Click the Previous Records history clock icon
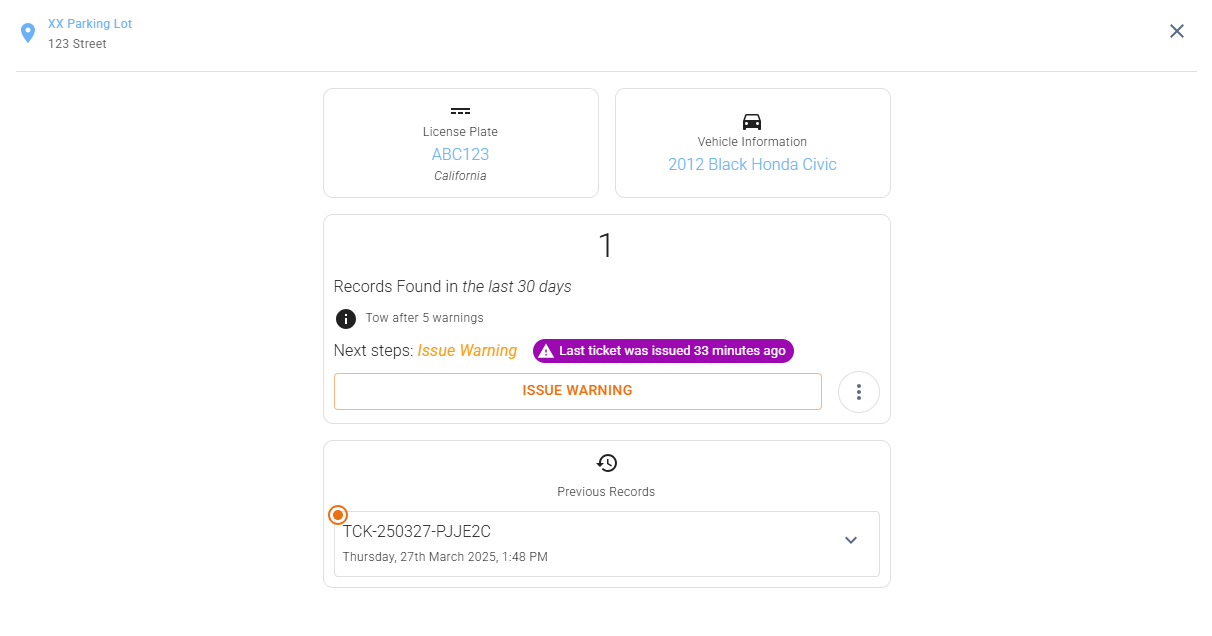1212x636 pixels. click(607, 463)
